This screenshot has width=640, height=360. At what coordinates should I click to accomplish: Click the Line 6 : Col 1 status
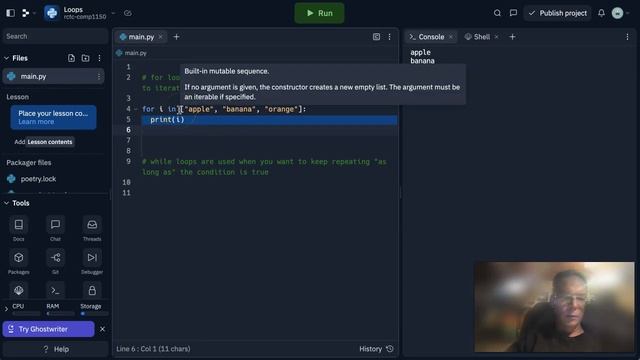[x=153, y=349]
